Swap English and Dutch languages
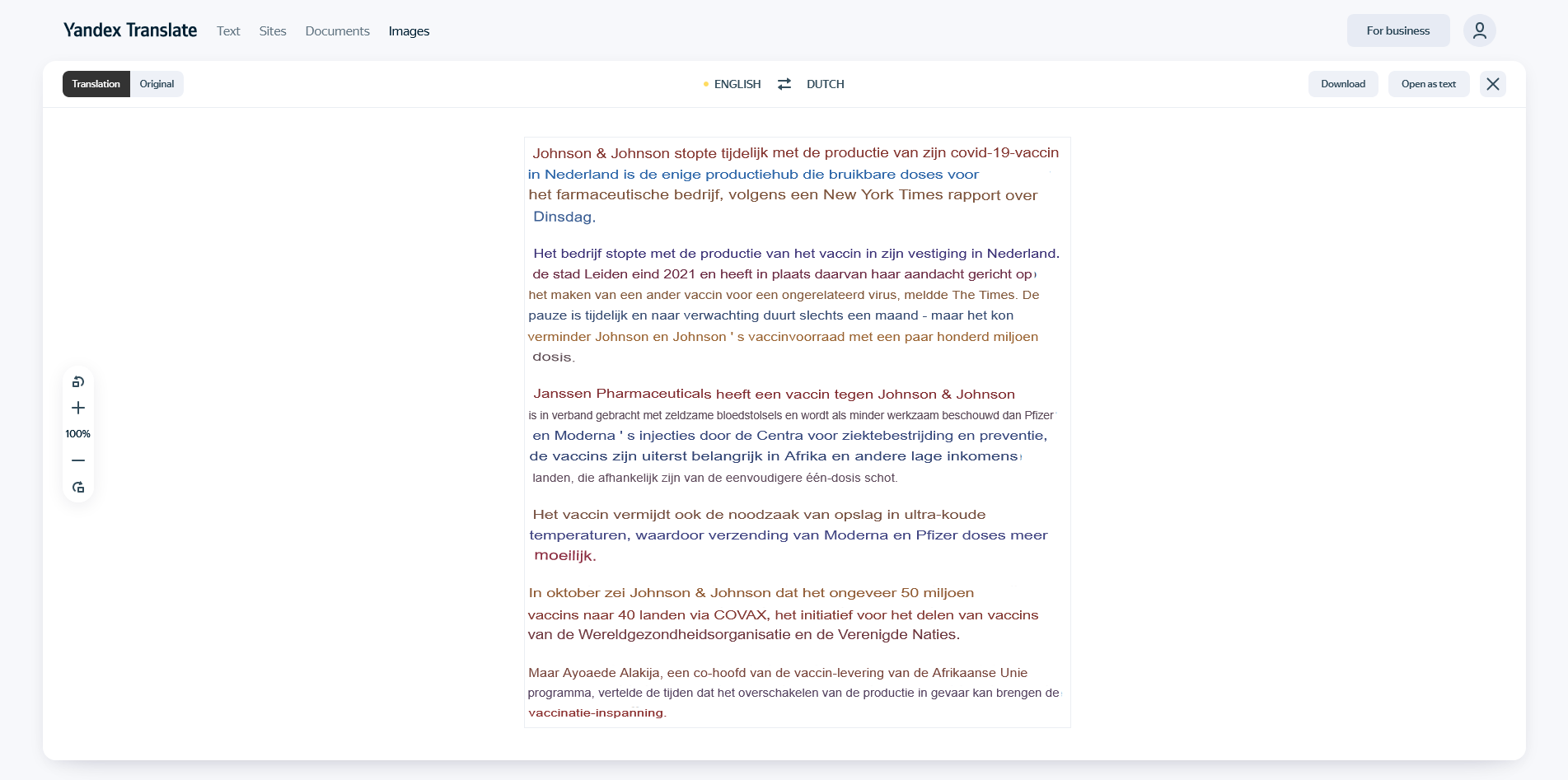Viewport: 1568px width, 780px height. 784,84
